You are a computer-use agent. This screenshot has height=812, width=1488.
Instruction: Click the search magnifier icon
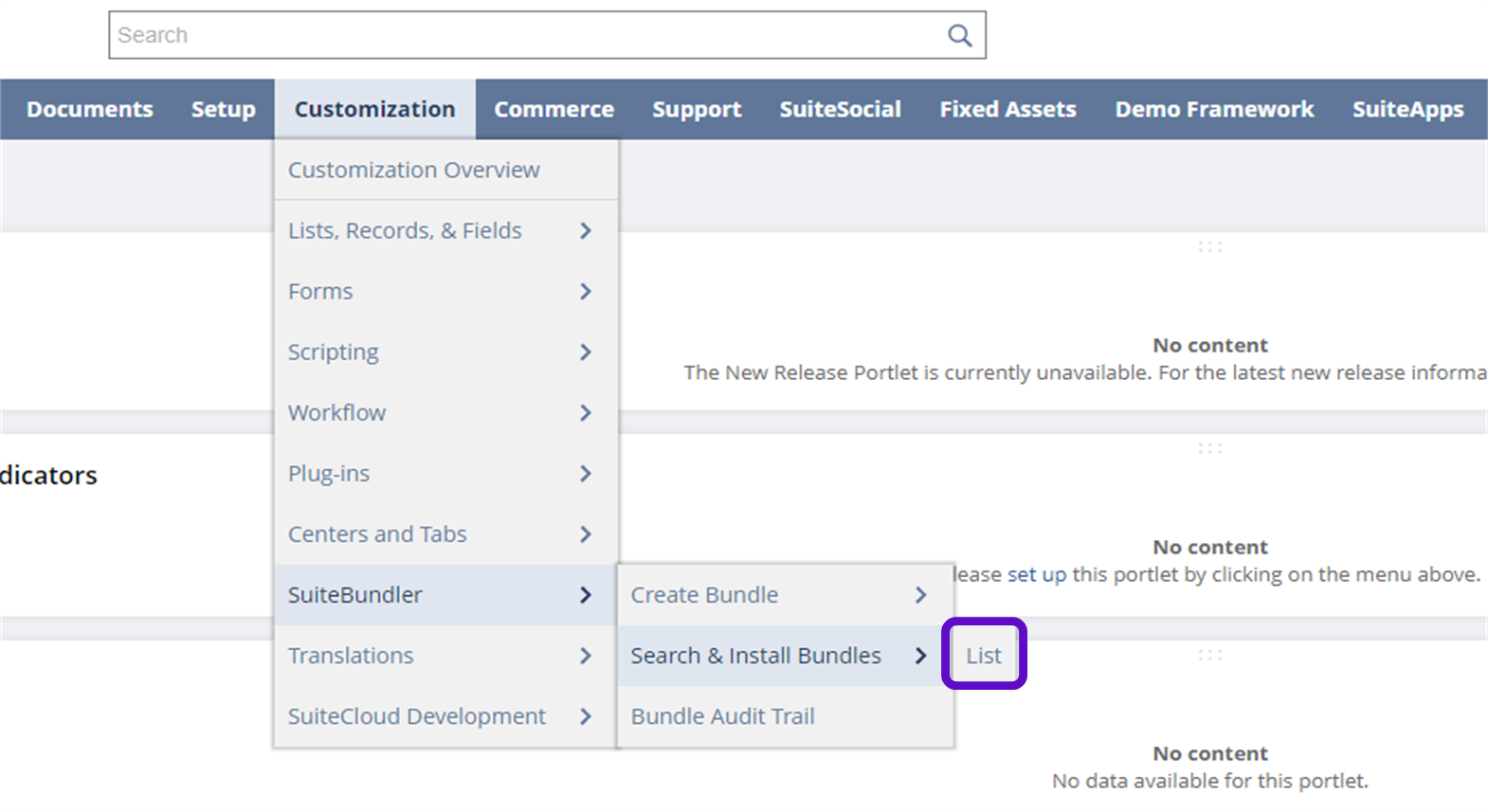(x=959, y=36)
